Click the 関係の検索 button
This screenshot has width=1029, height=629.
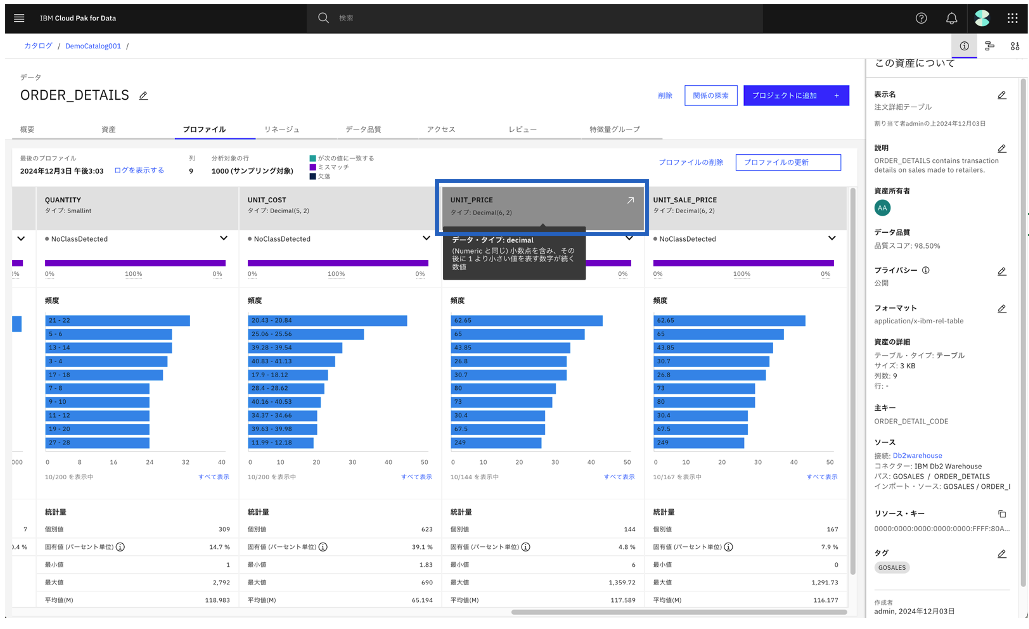711,95
